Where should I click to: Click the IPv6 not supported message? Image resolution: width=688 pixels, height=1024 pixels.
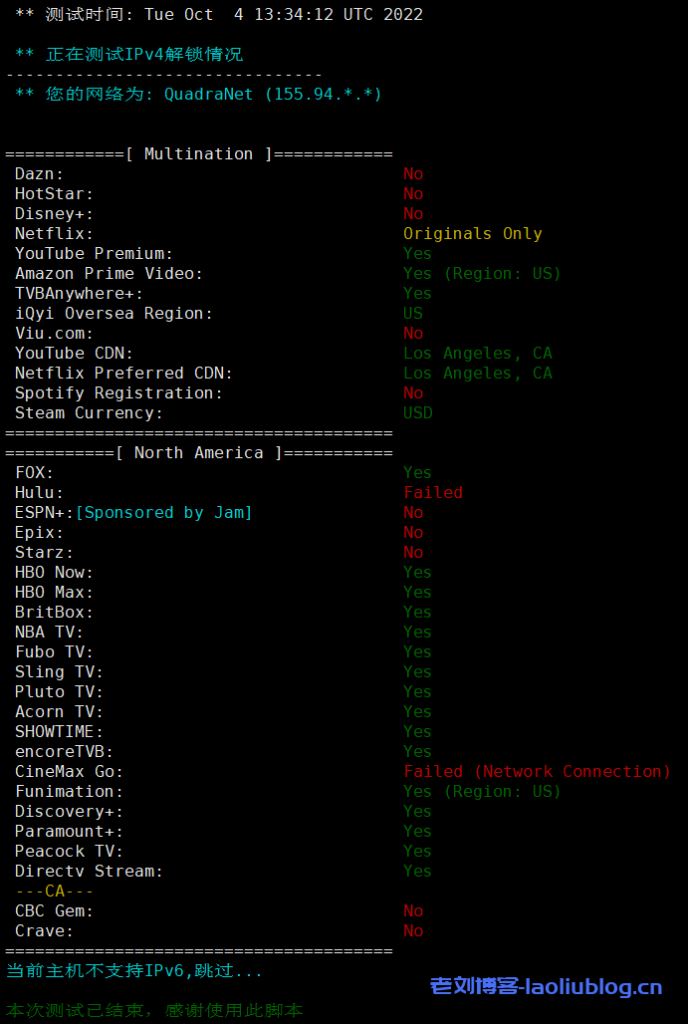pos(134,971)
